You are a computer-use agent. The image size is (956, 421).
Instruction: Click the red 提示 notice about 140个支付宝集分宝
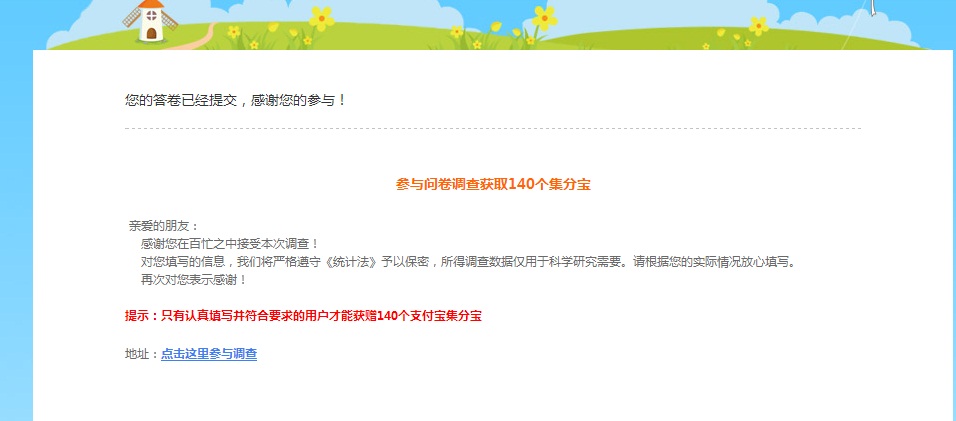(303, 316)
